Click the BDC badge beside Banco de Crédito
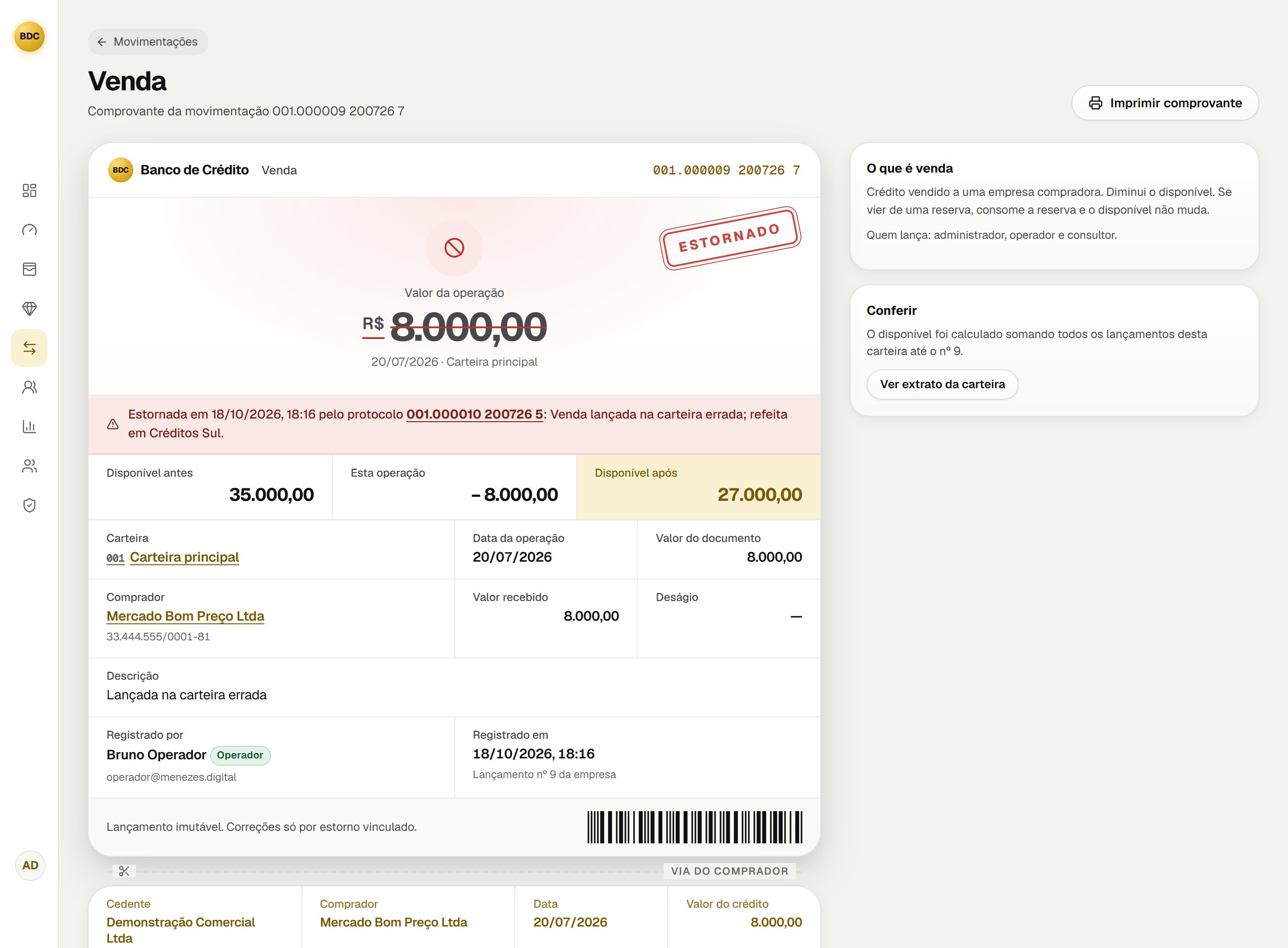Image resolution: width=1288 pixels, height=948 pixels. (x=121, y=170)
